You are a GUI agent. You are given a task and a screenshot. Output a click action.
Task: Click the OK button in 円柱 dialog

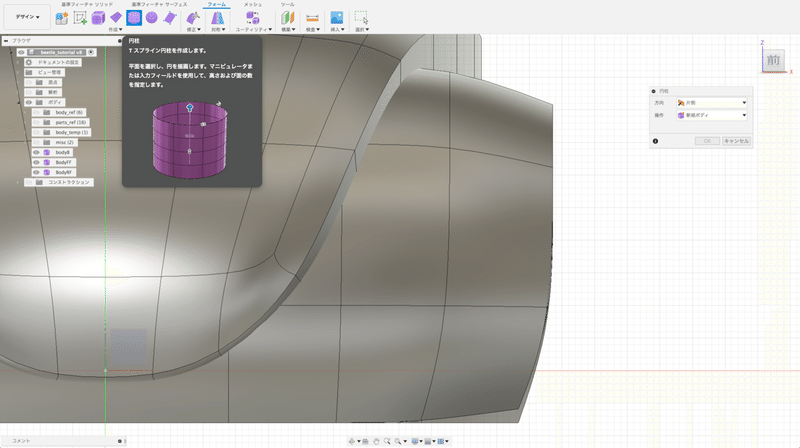(x=706, y=141)
